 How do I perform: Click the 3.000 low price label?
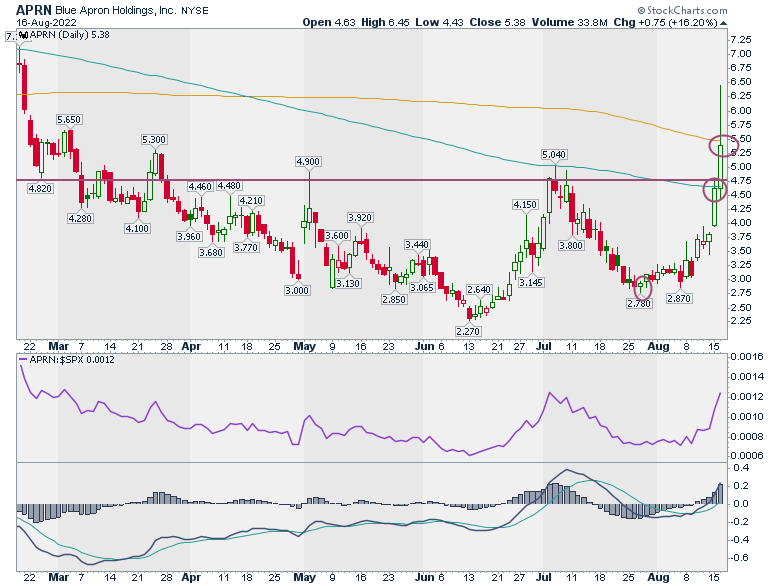point(297,291)
